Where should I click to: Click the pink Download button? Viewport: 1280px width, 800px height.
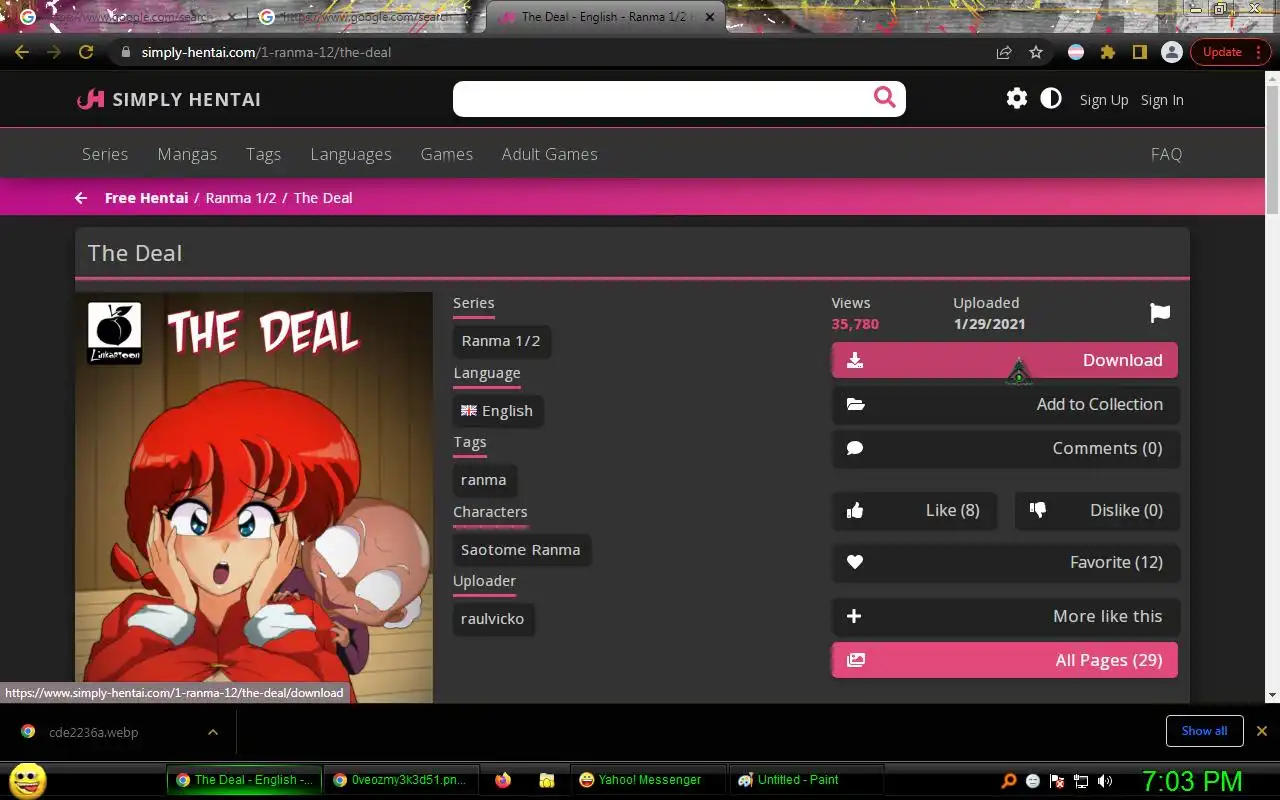click(1004, 360)
